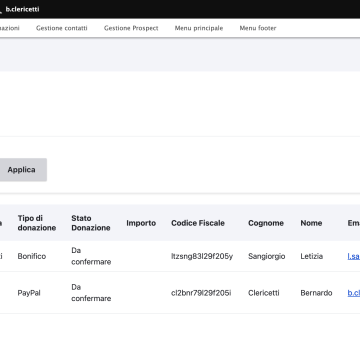Select the Letizia name cell
The height and width of the screenshot is (360, 360).
click(312, 256)
